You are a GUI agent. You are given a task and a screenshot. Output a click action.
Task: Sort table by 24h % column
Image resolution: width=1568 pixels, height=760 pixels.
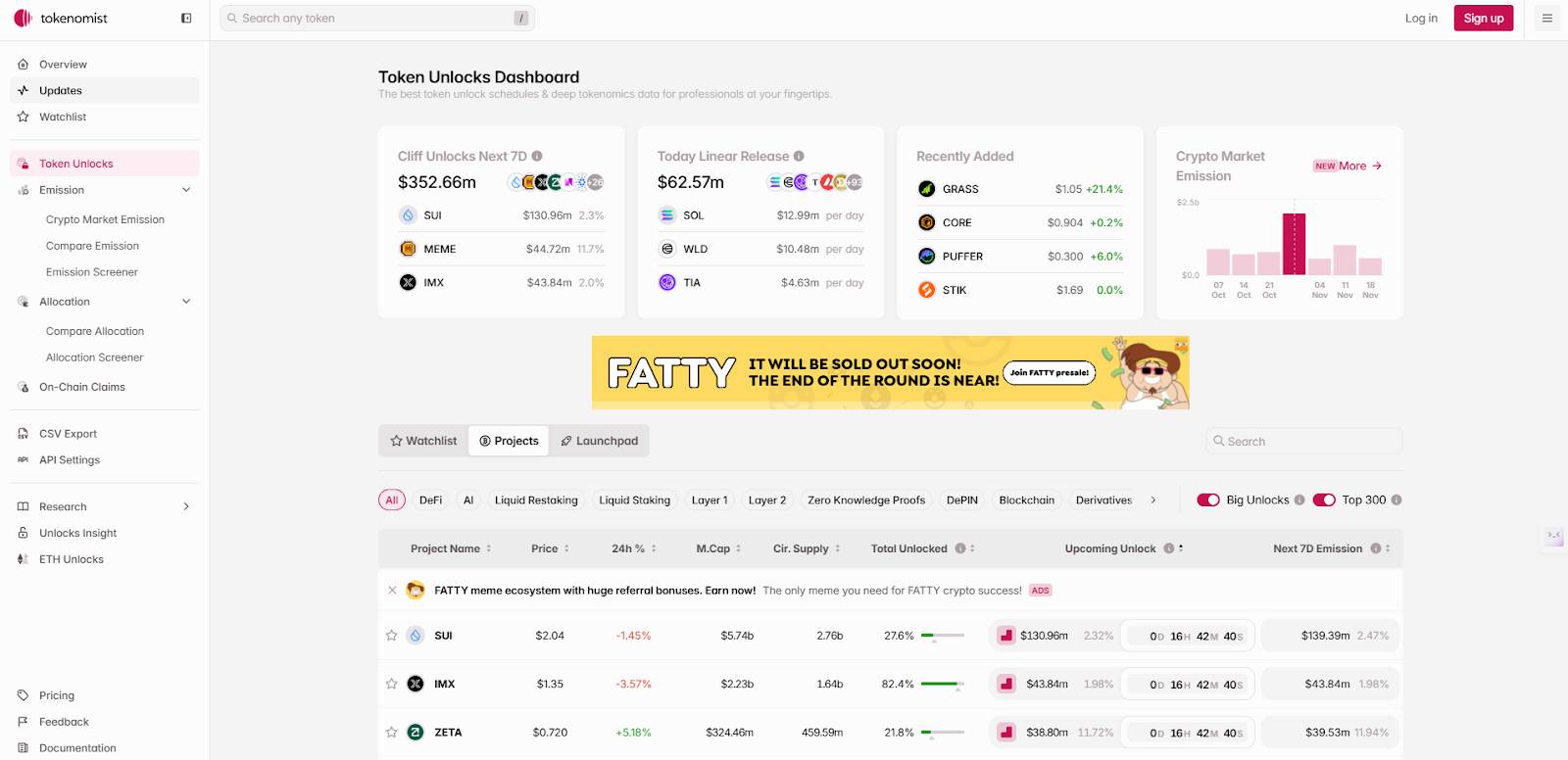coord(634,548)
